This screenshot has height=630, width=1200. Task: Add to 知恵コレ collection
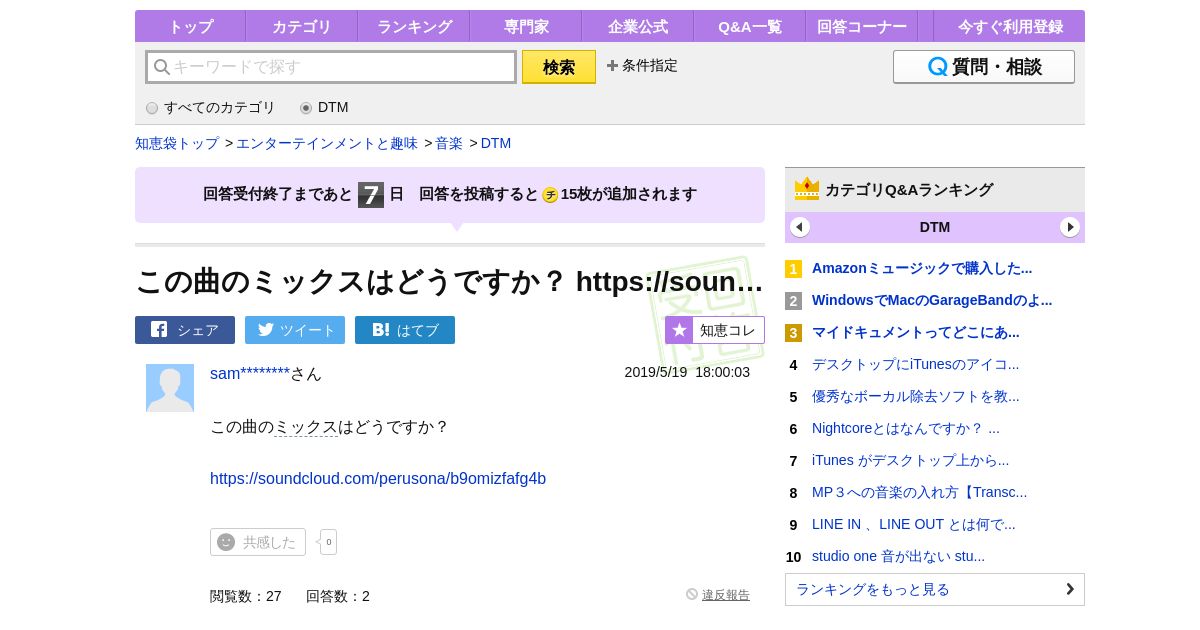coord(715,330)
